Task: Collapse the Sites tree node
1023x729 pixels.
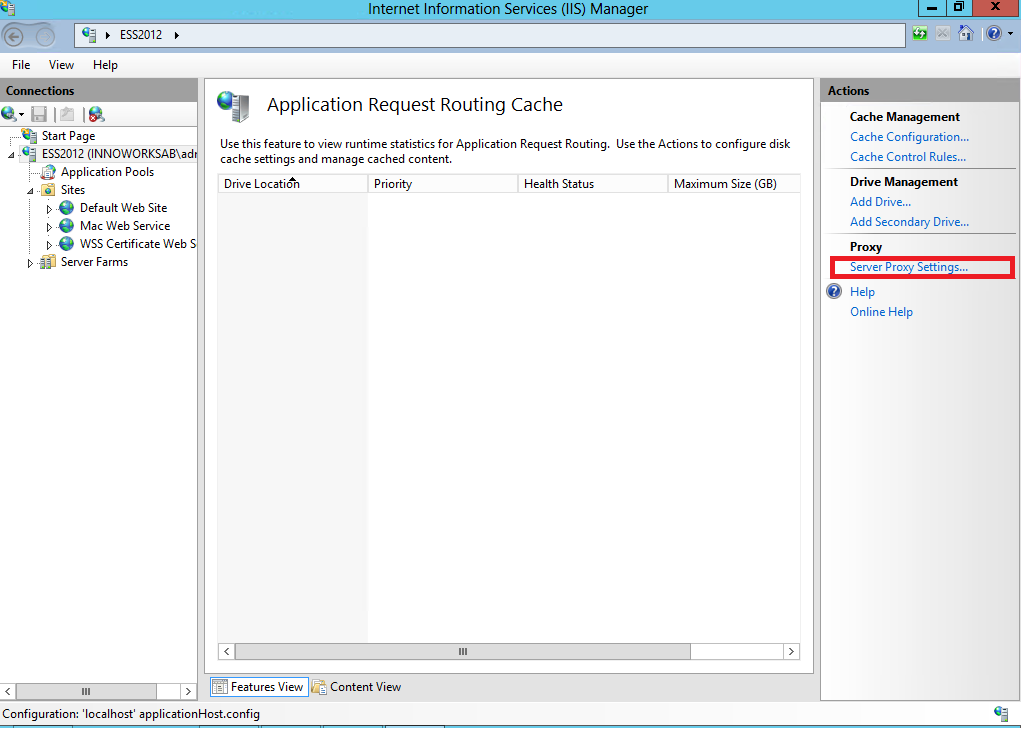Action: [x=30, y=191]
